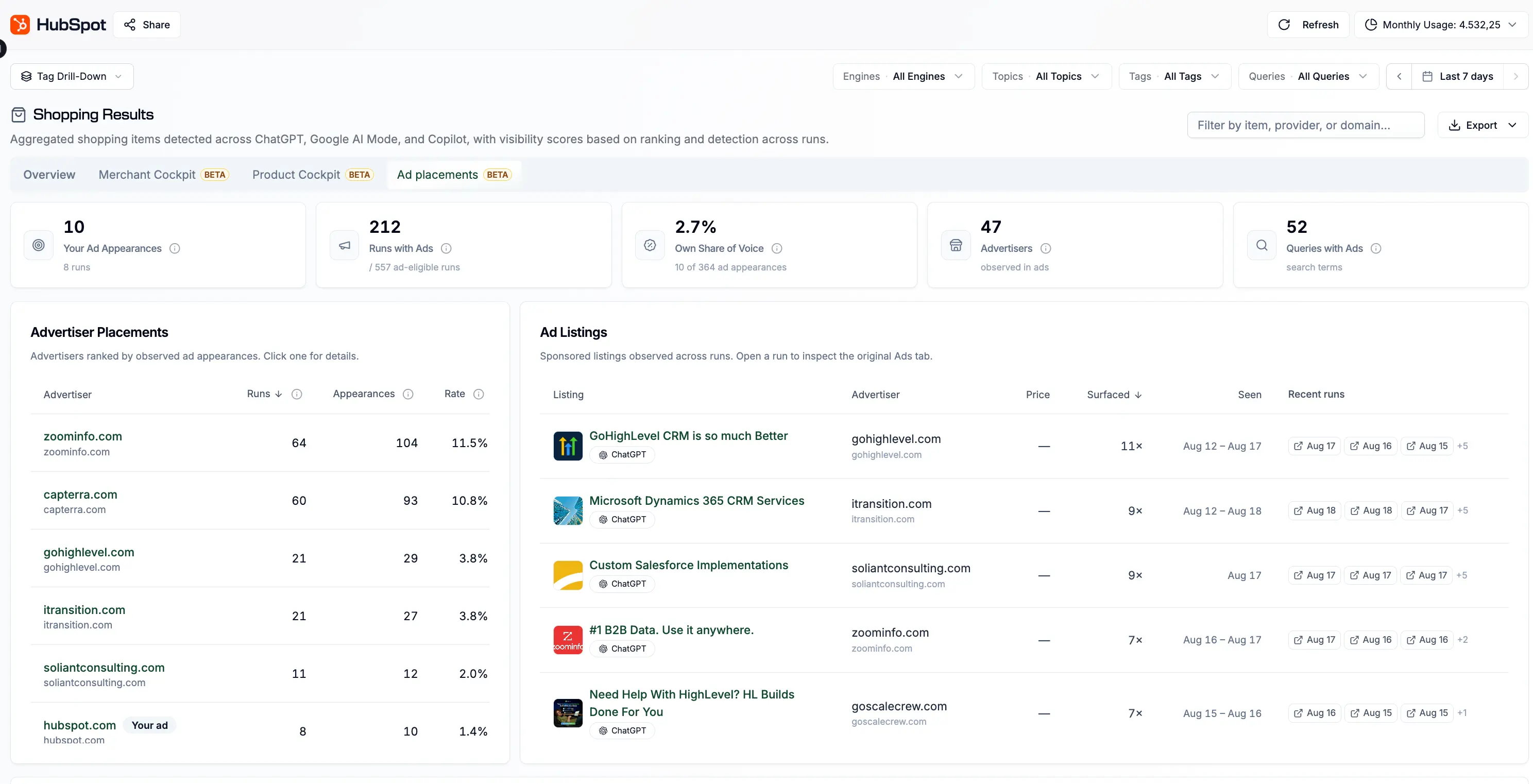Viewport: 1533px width, 784px height.
Task: Expand the Monthly Usage dropdown
Action: pyautogui.click(x=1441, y=24)
